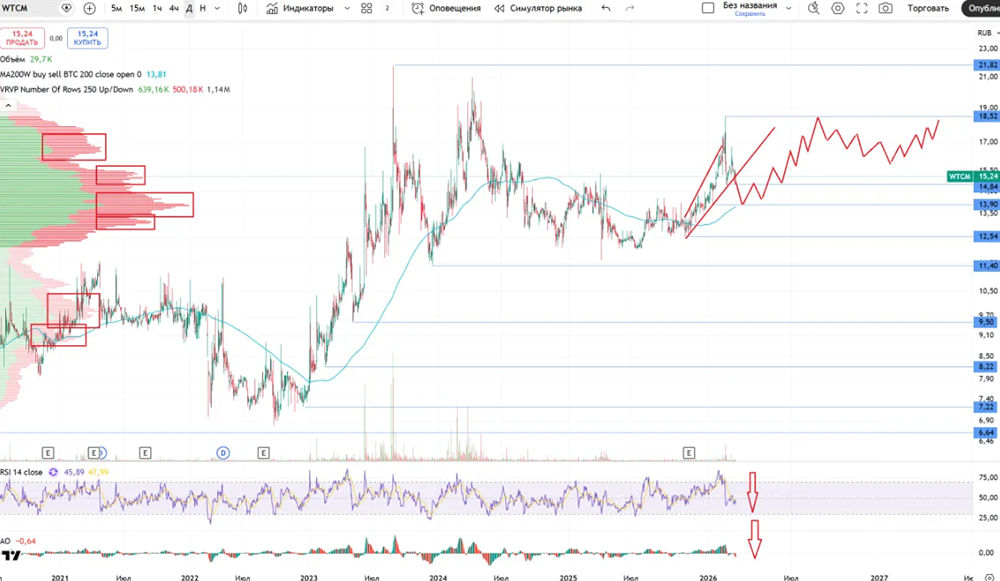The image size is (1000, 581).
Task: Expand the timeframe list chevron after Н
Action: pos(217,8)
